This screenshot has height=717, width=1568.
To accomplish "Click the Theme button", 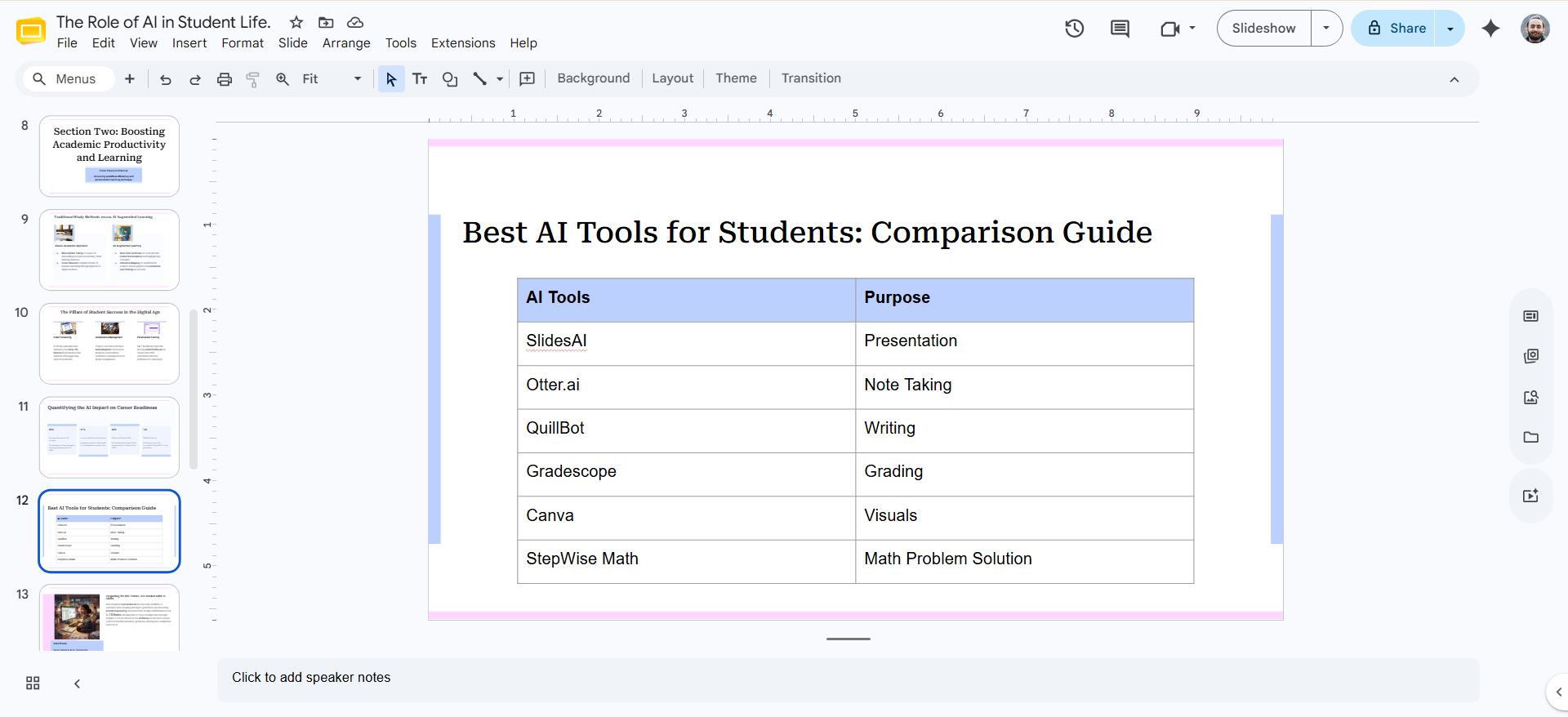I will 737,78.
